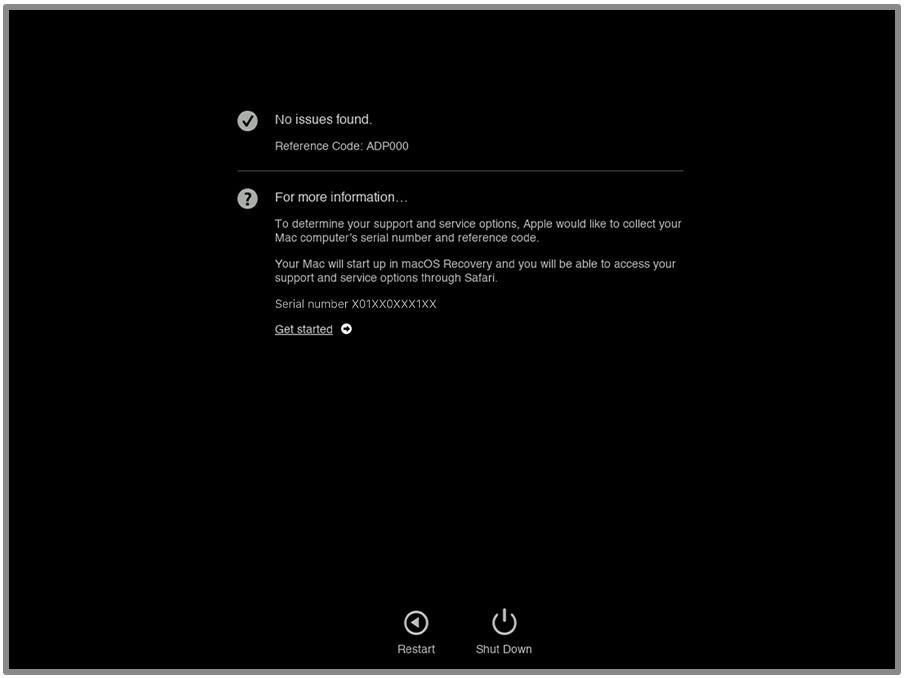Click the "No issues found." text
This screenshot has width=905, height=678.
coord(323,119)
